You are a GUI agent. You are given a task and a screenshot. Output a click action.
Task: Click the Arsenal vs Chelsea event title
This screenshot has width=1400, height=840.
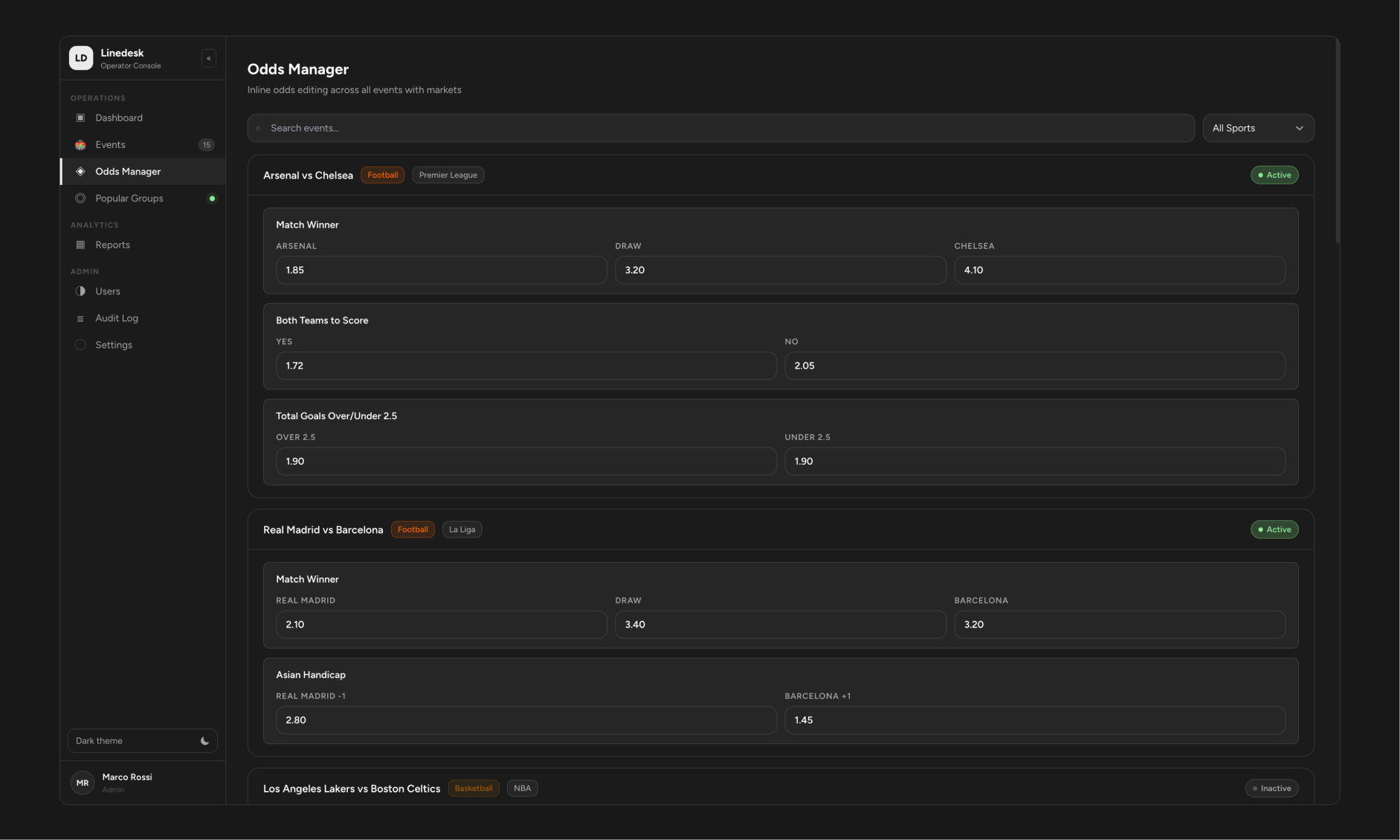[308, 175]
